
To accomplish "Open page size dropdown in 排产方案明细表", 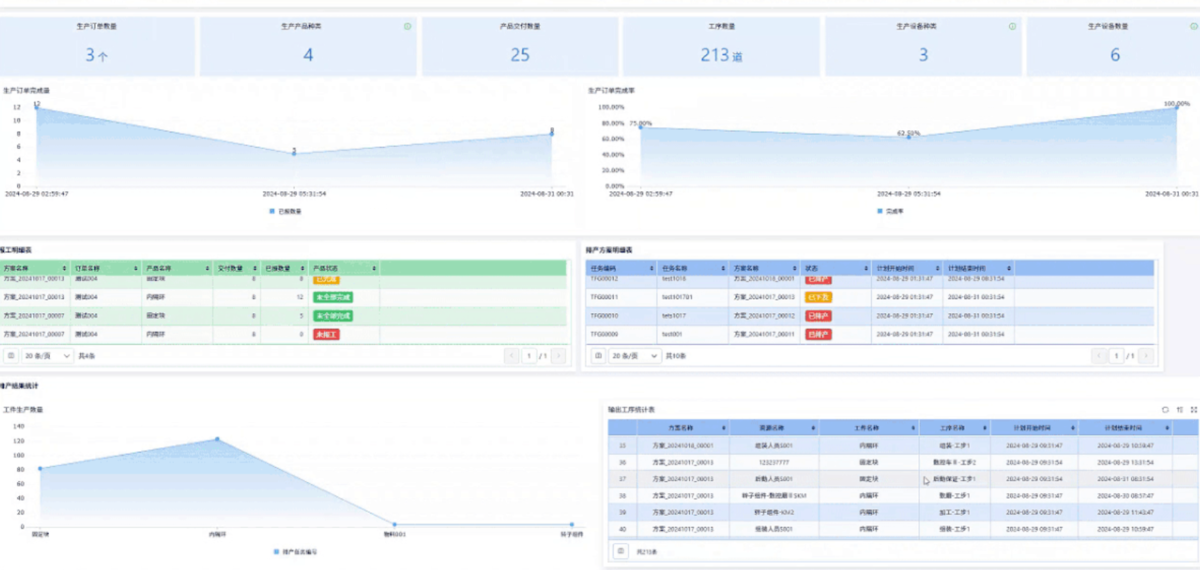I will point(635,356).
